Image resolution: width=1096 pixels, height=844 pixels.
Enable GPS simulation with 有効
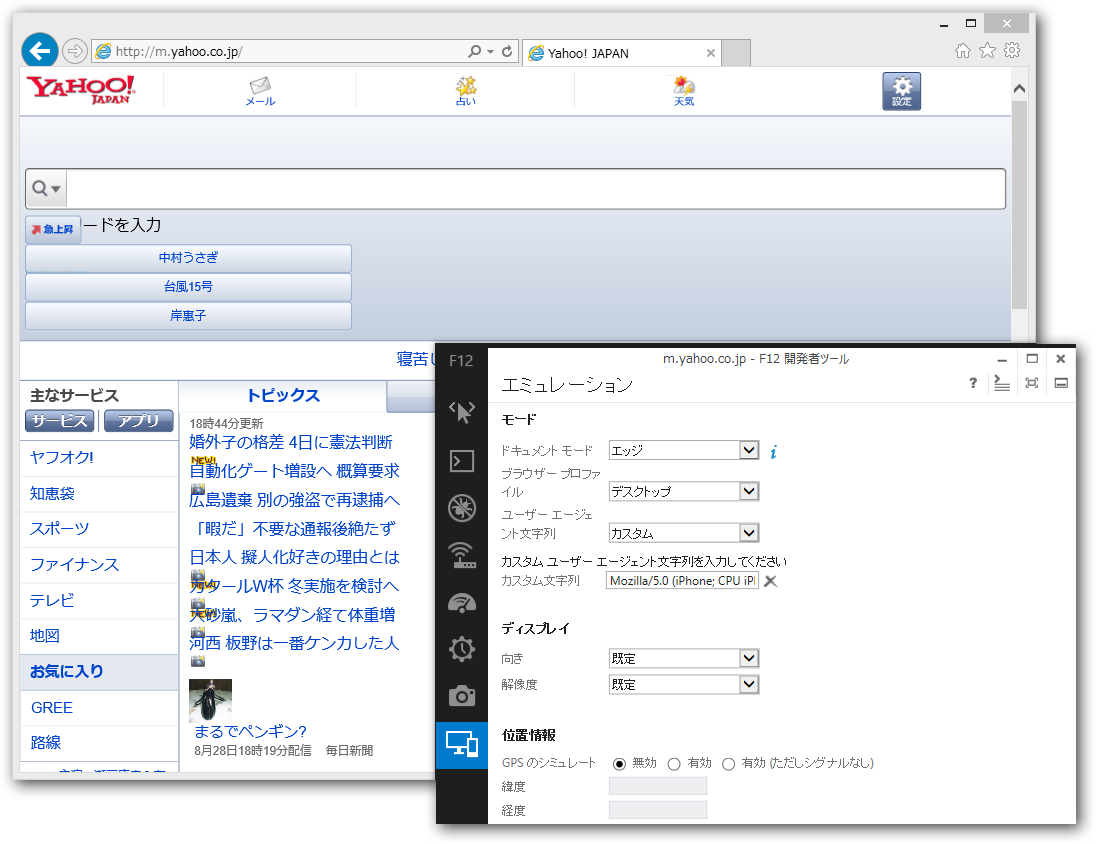point(674,762)
